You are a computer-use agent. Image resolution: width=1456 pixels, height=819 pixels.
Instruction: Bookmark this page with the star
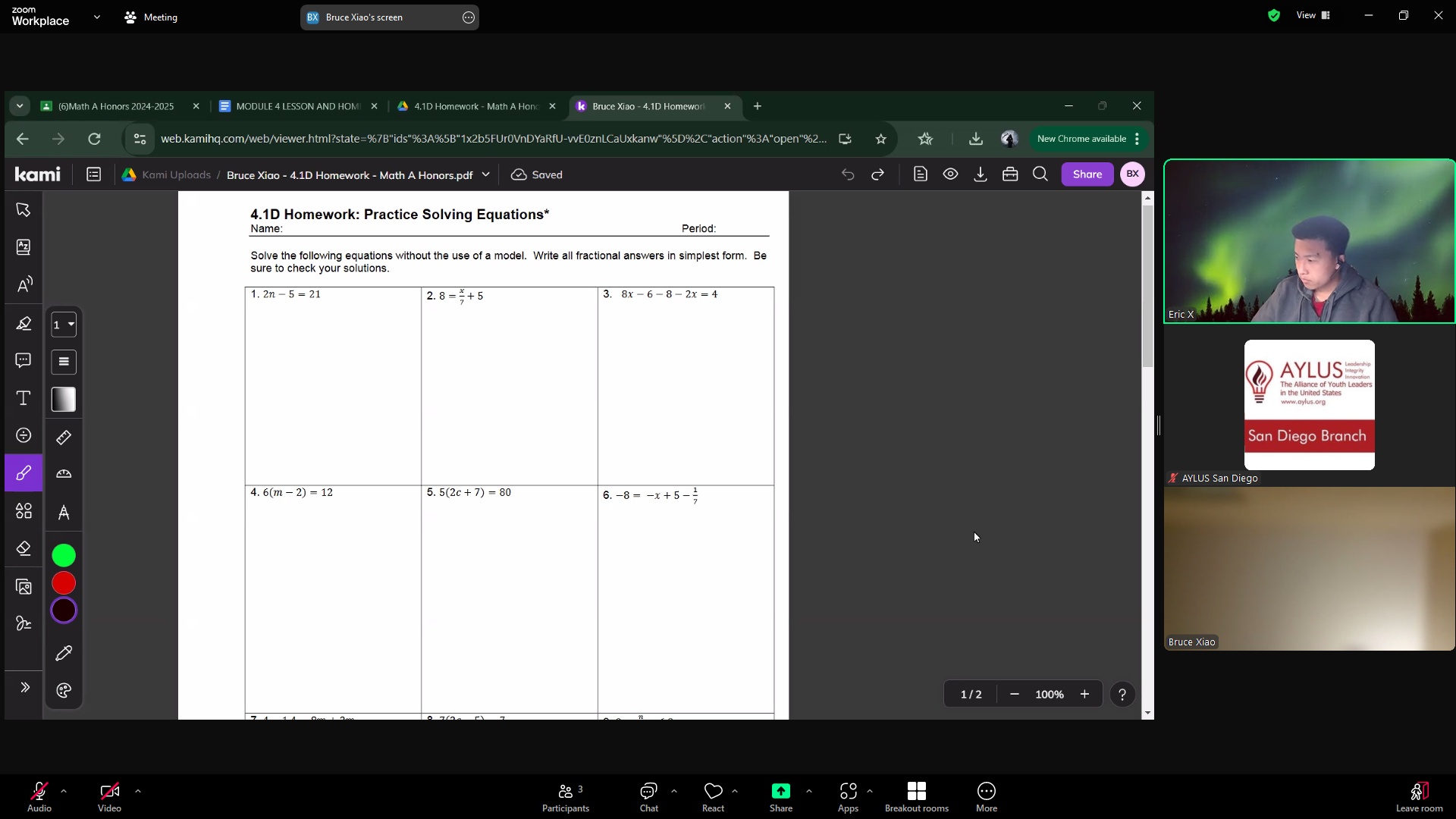[x=880, y=139]
